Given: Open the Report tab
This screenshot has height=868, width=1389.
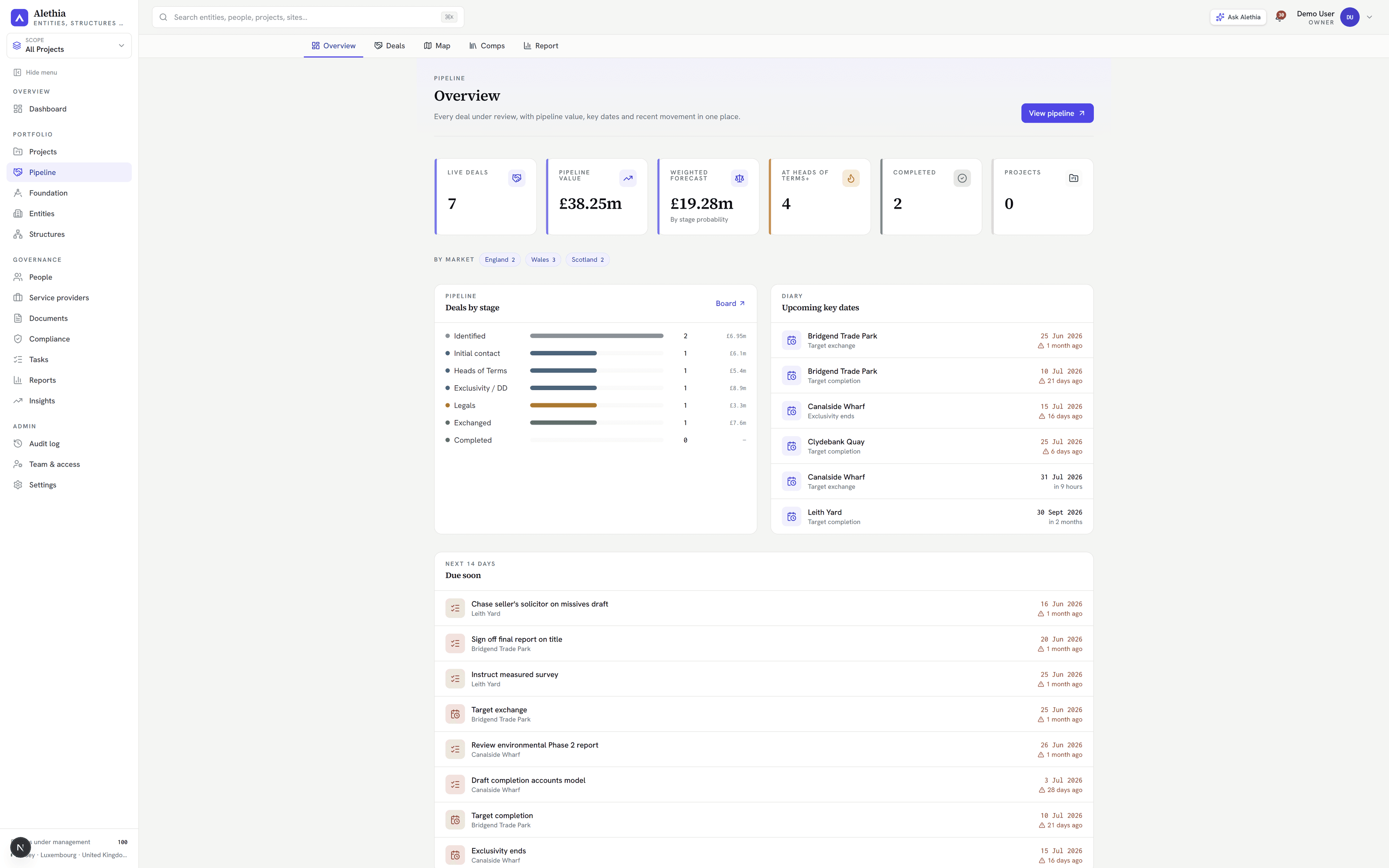Looking at the screenshot, I should coord(541,46).
